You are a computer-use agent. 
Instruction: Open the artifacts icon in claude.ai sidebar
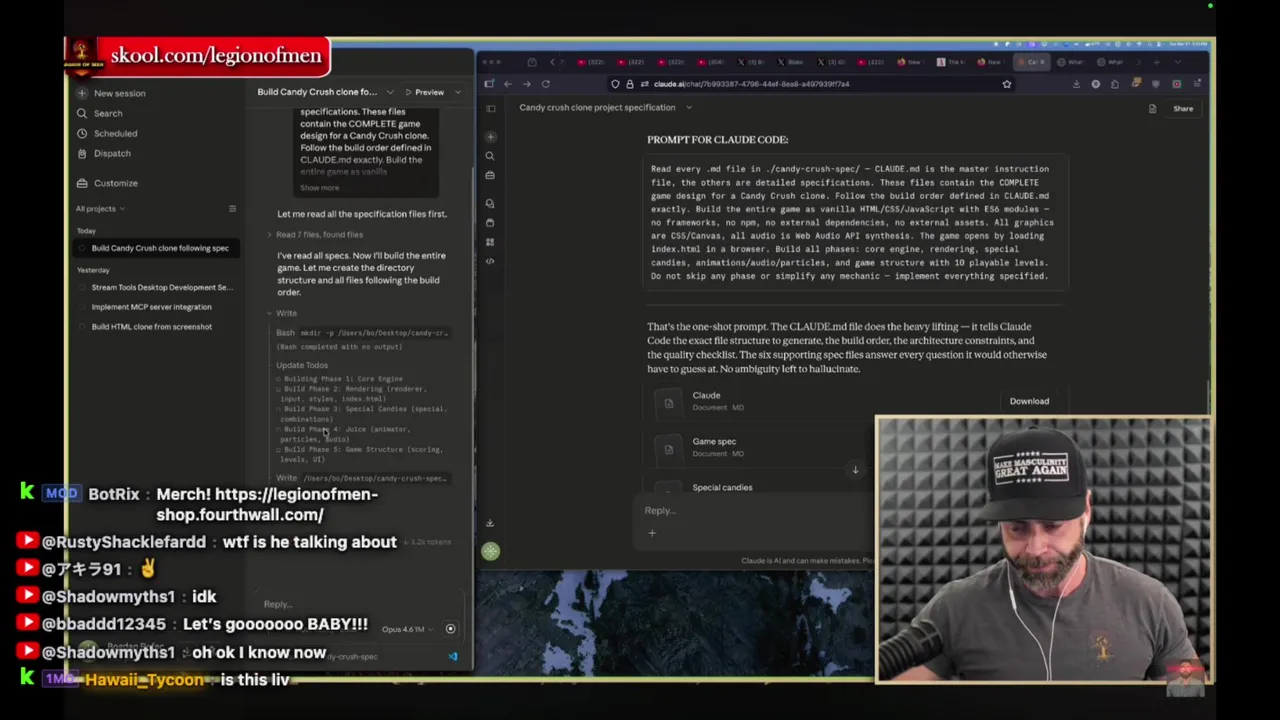pyautogui.click(x=490, y=242)
